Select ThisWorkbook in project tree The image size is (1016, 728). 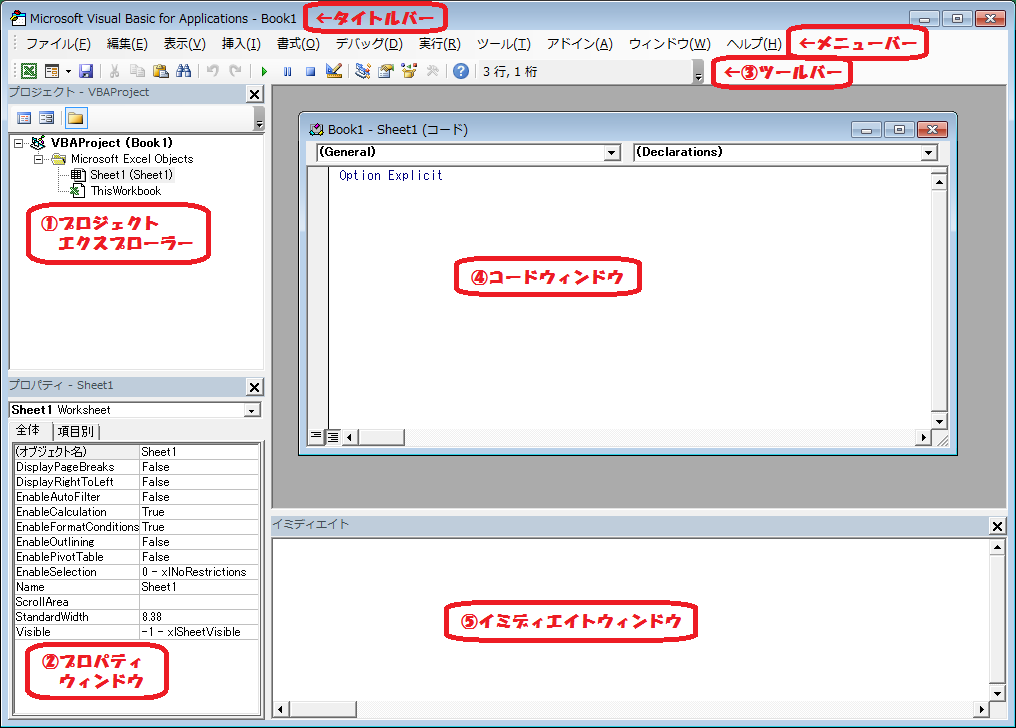pos(126,191)
